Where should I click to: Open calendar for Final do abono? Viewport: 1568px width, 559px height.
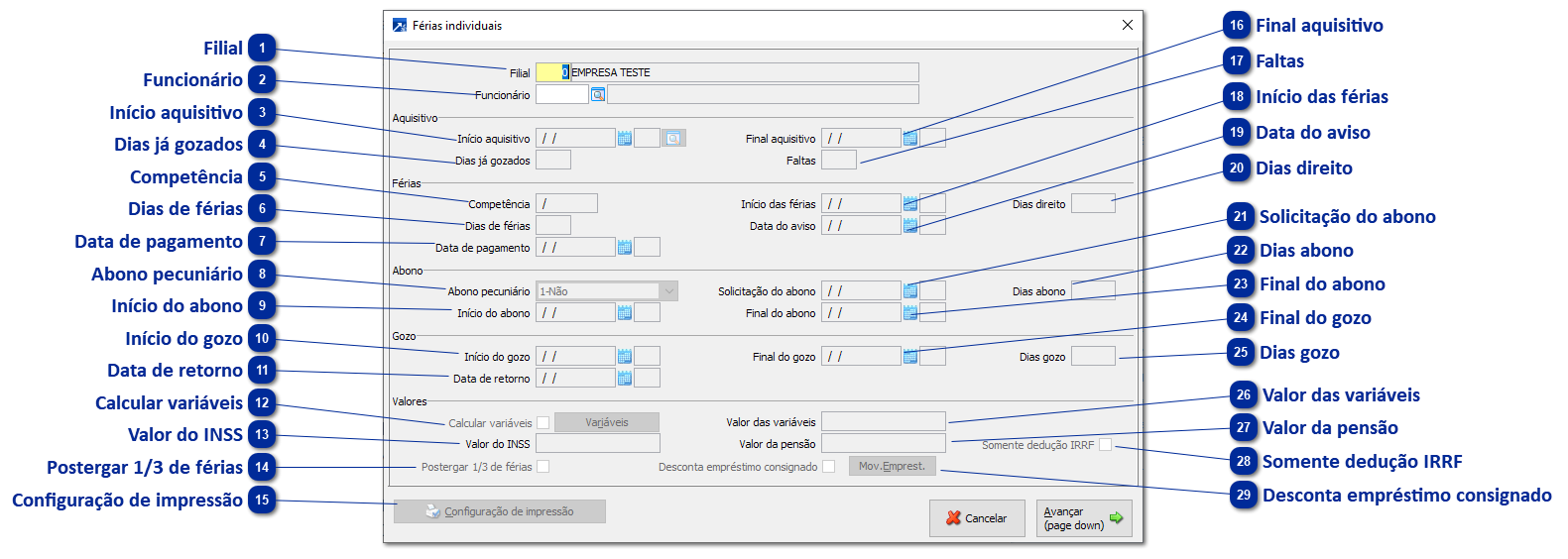click(x=910, y=313)
